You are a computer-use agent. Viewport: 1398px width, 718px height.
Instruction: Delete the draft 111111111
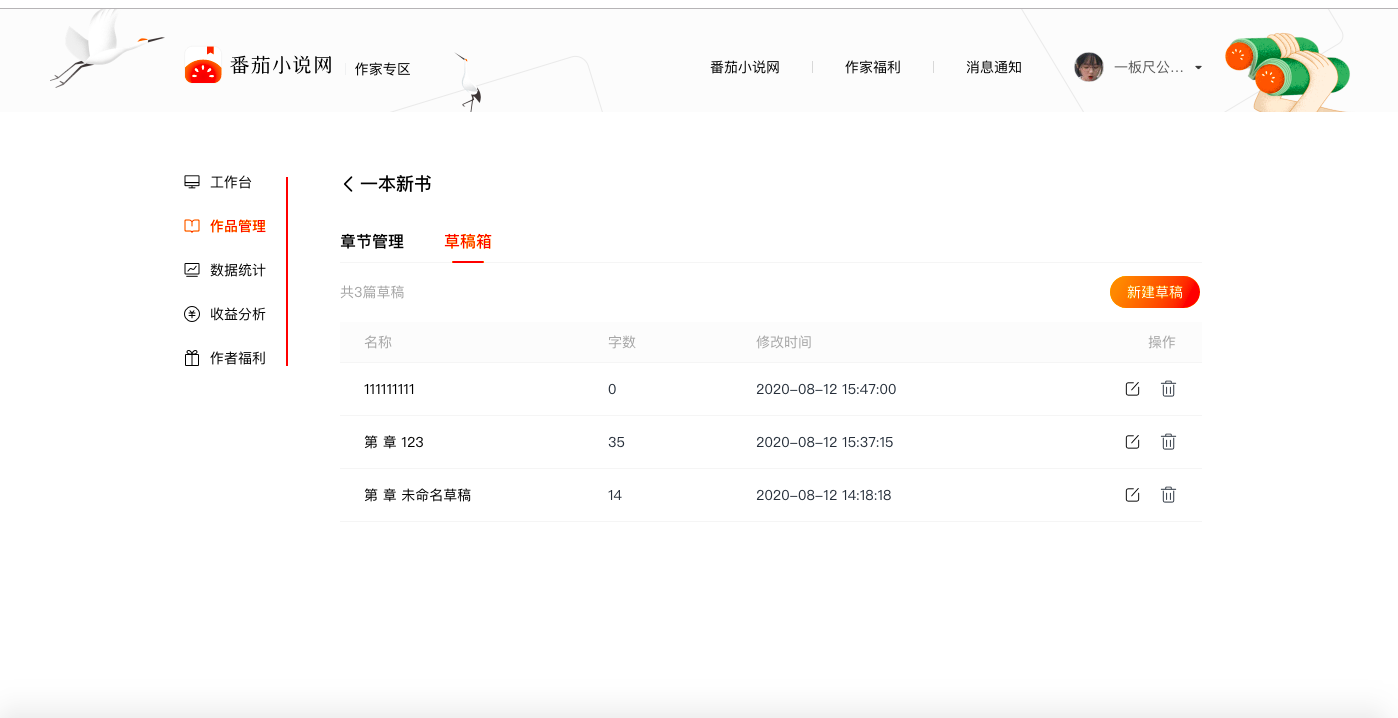(1168, 389)
